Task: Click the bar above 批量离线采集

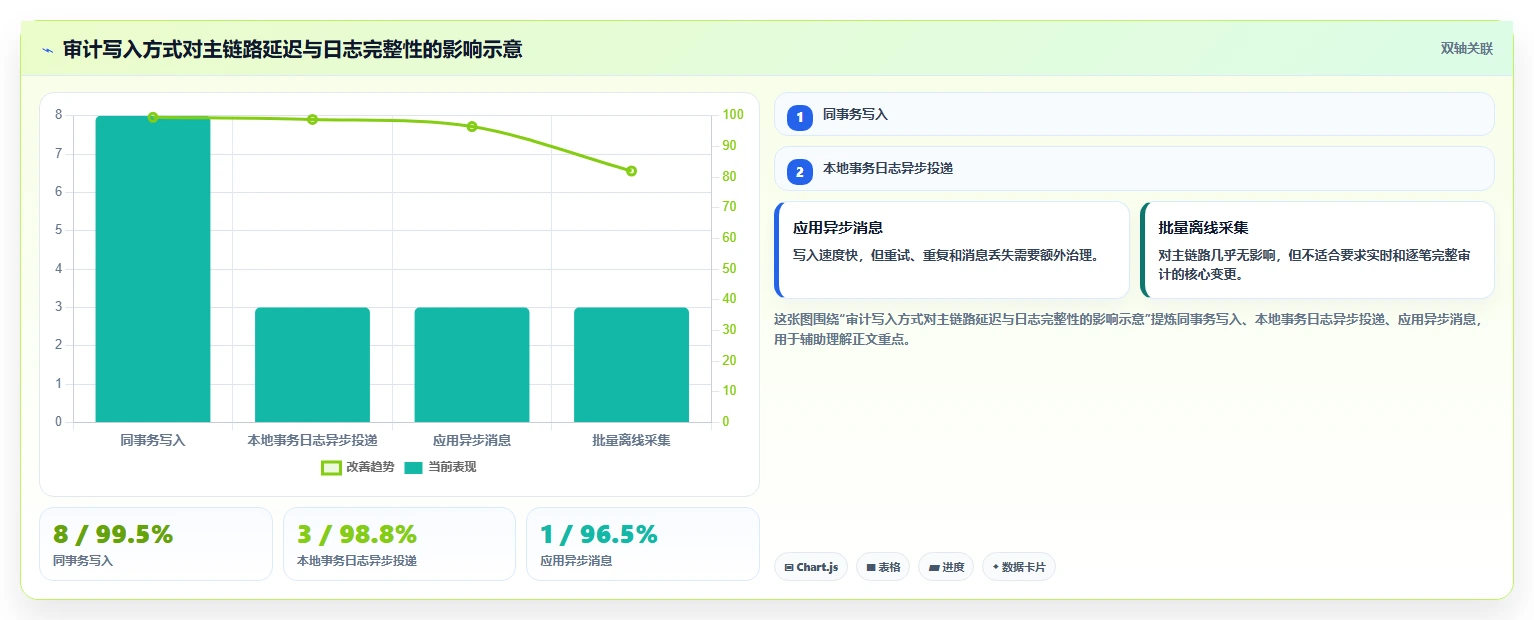Action: coord(631,365)
